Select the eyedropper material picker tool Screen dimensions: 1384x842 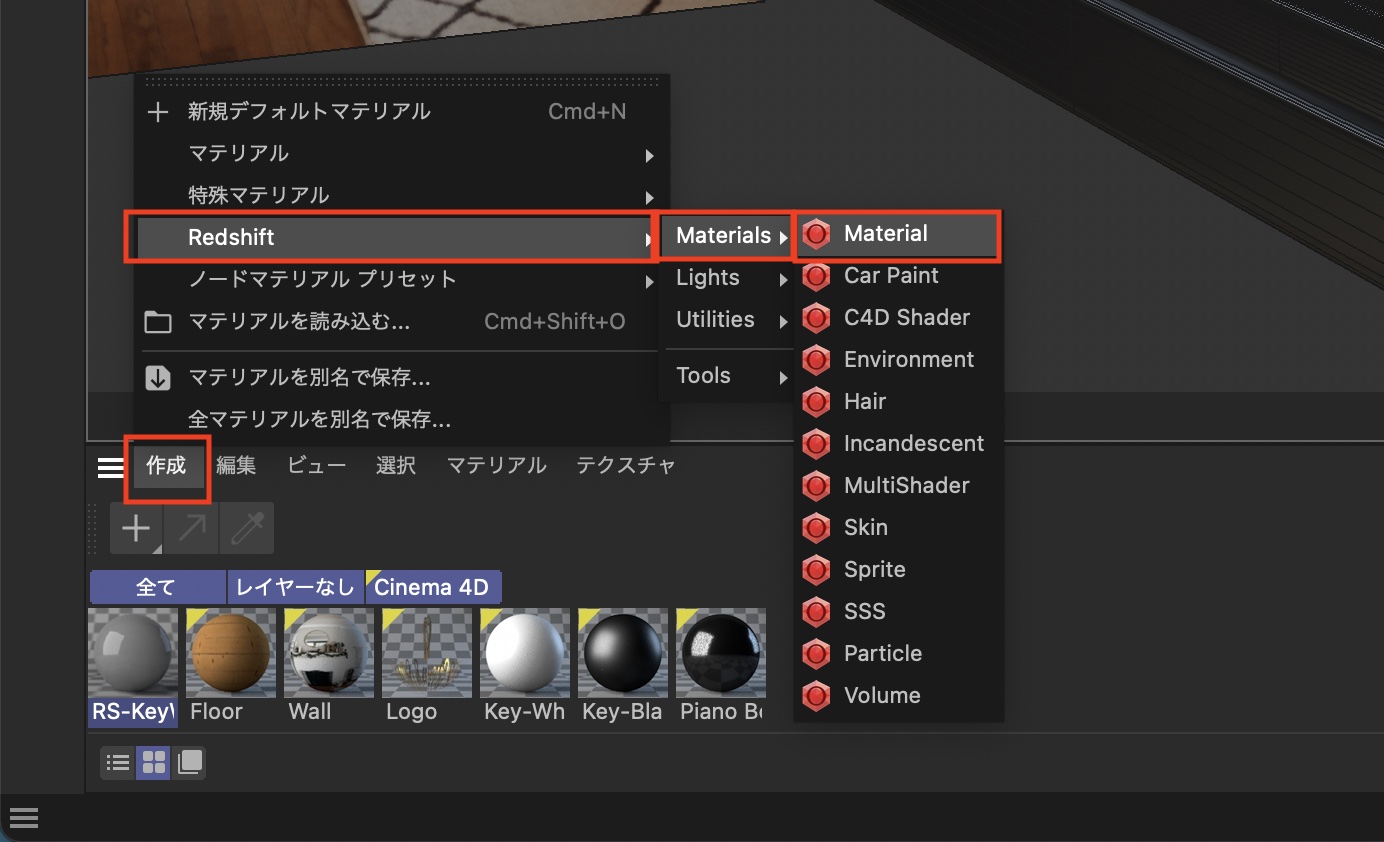point(246,528)
